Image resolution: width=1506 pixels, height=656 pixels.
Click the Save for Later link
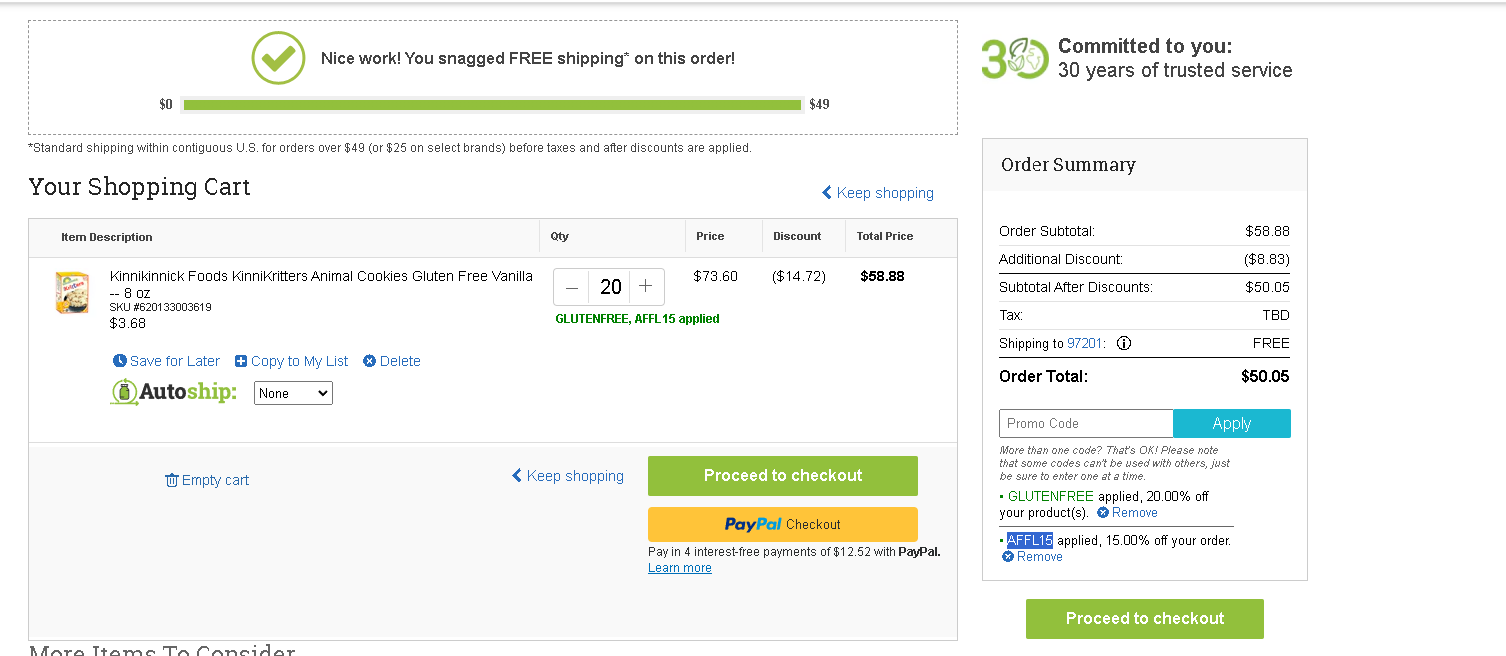click(x=167, y=361)
